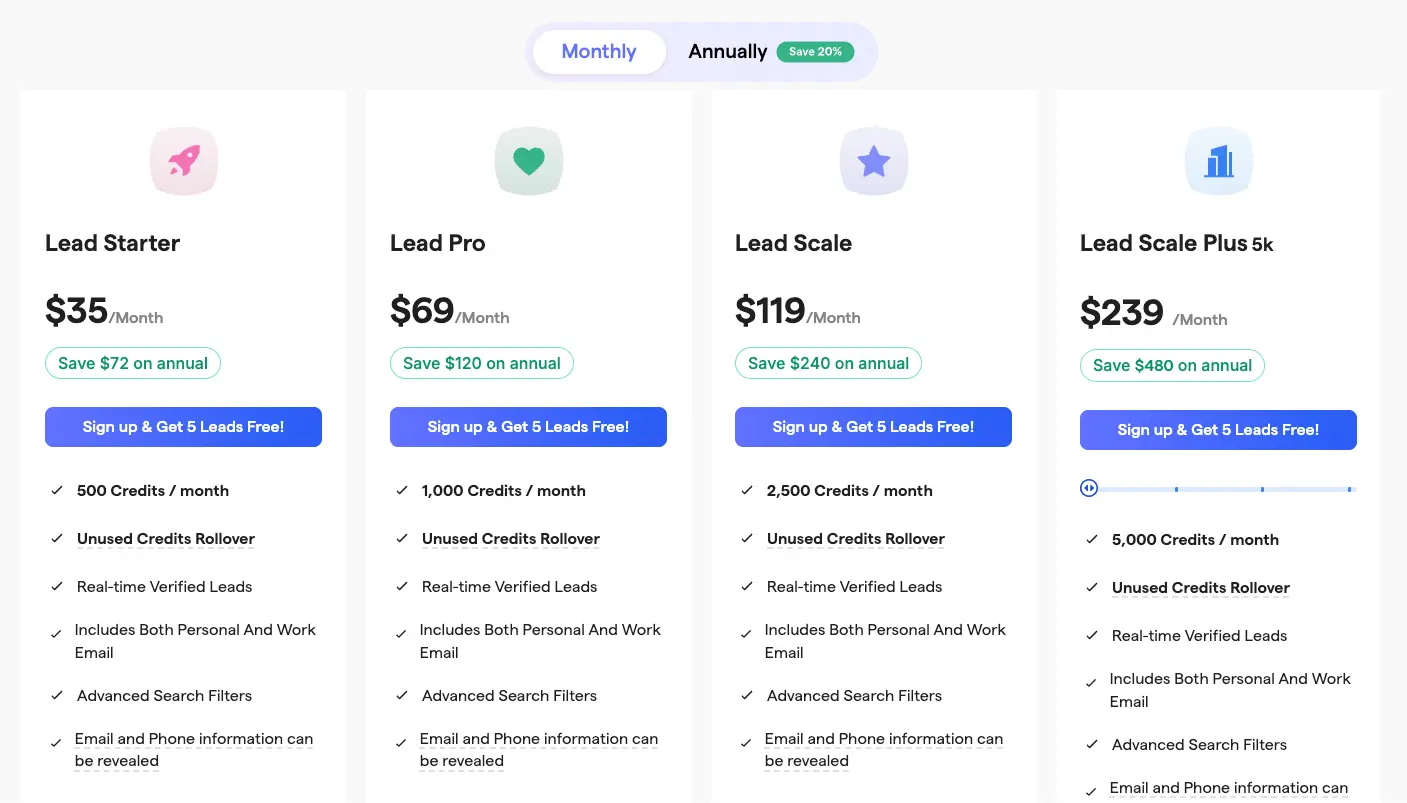1407x803 pixels.
Task: Click the last tick mark on credits slider
Action: 1349,489
